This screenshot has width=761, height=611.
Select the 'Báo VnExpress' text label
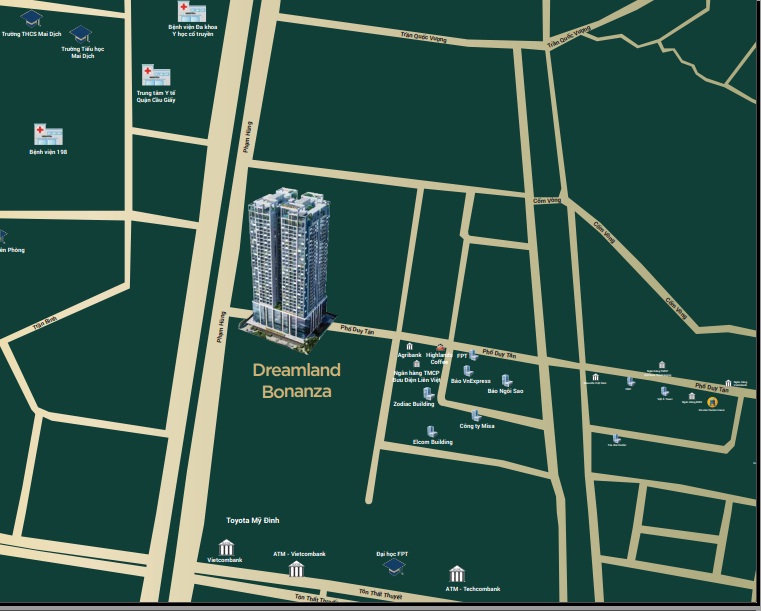point(471,381)
